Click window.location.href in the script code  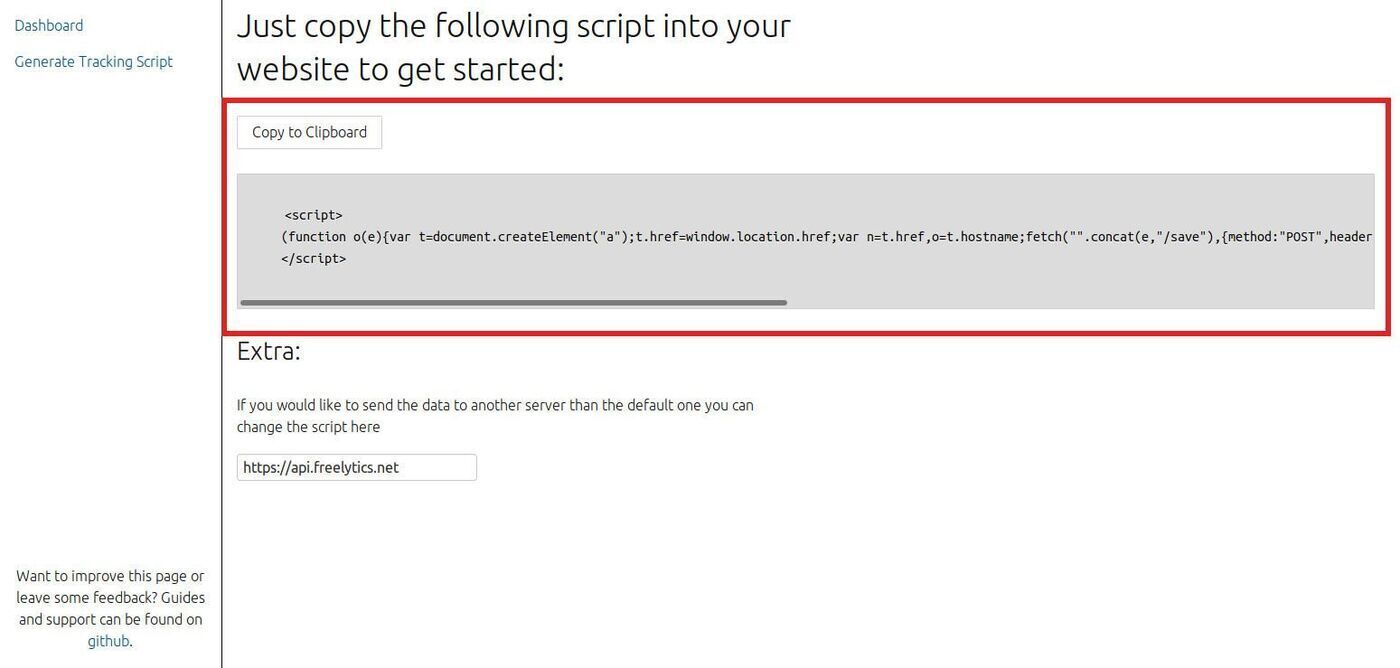point(757,237)
